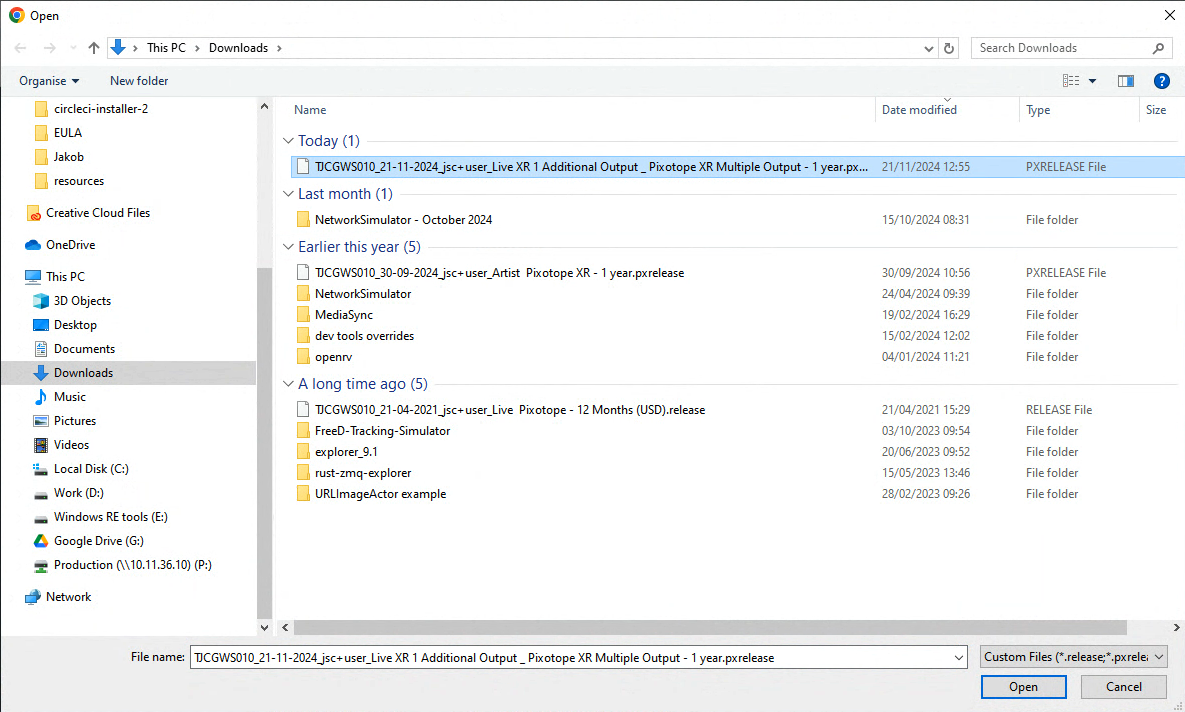Collapse the Today group
1185x712 pixels.
point(288,141)
